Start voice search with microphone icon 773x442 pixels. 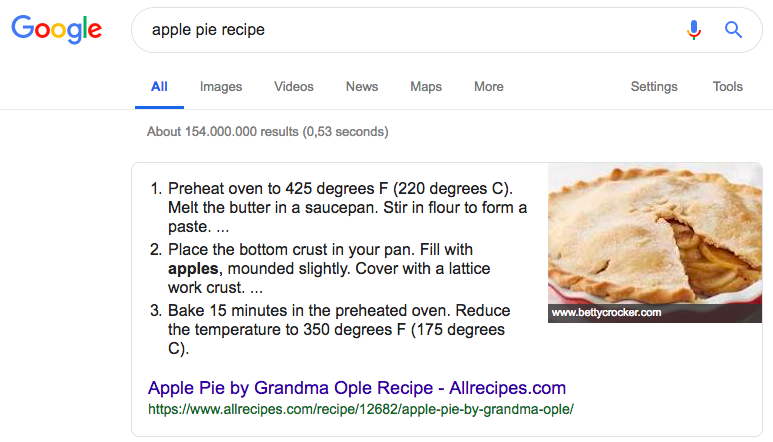click(x=694, y=30)
